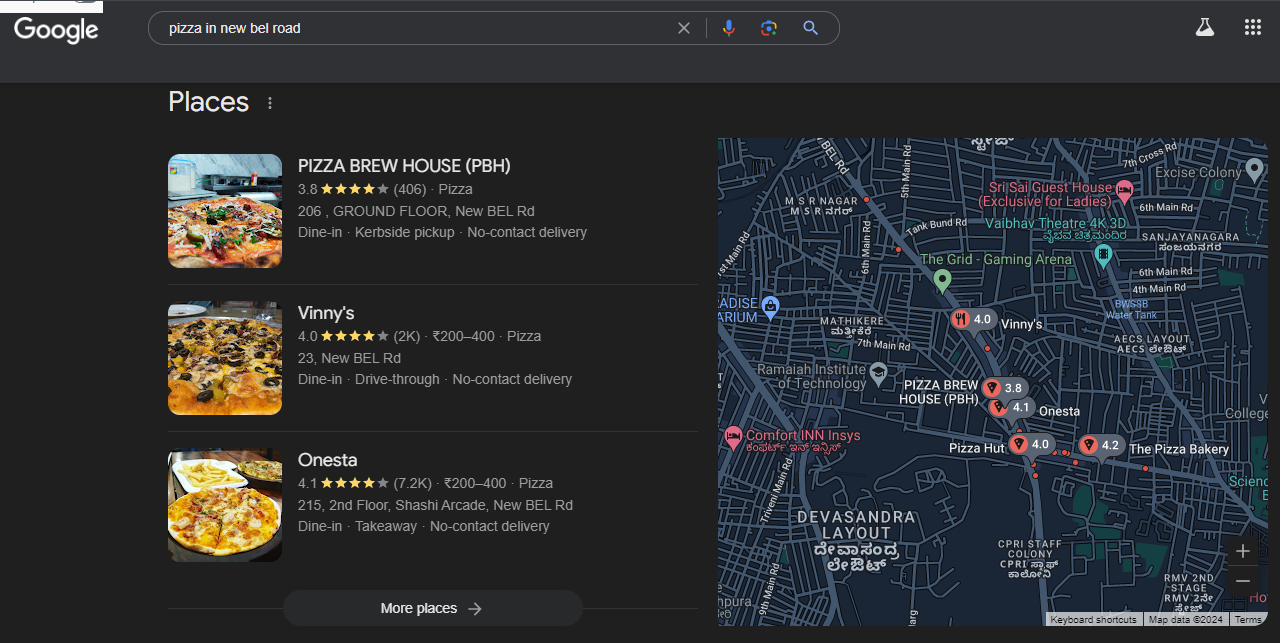Open map Keyboard shortcuts link
Image resolution: width=1280 pixels, height=643 pixels.
tap(1093, 619)
